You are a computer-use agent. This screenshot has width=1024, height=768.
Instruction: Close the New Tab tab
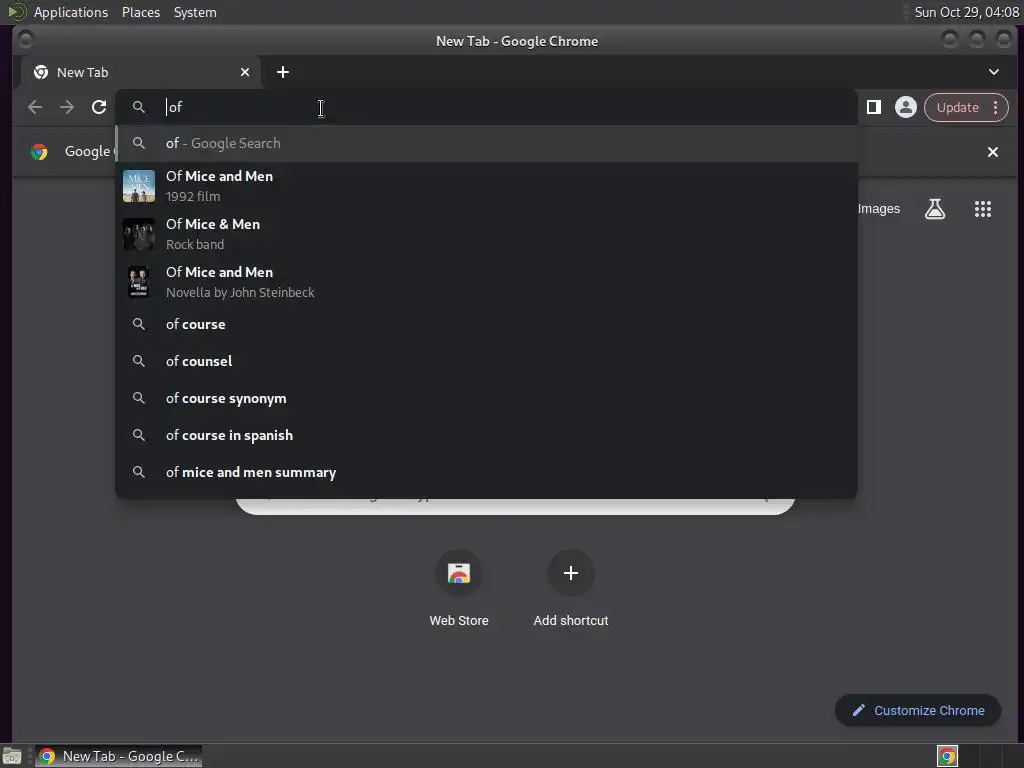(245, 72)
